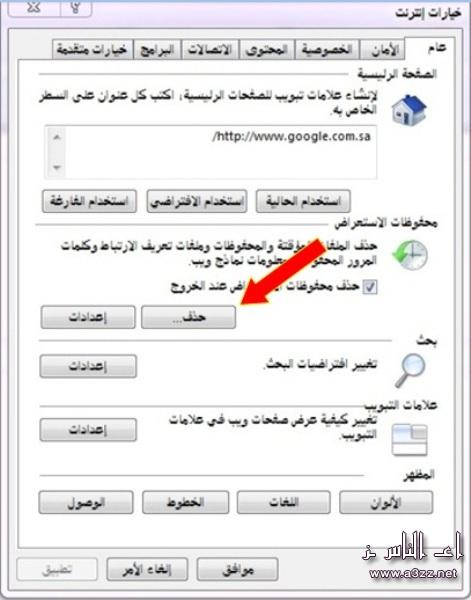
Task: Click the search magnifying glass icon
Action: click(410, 370)
